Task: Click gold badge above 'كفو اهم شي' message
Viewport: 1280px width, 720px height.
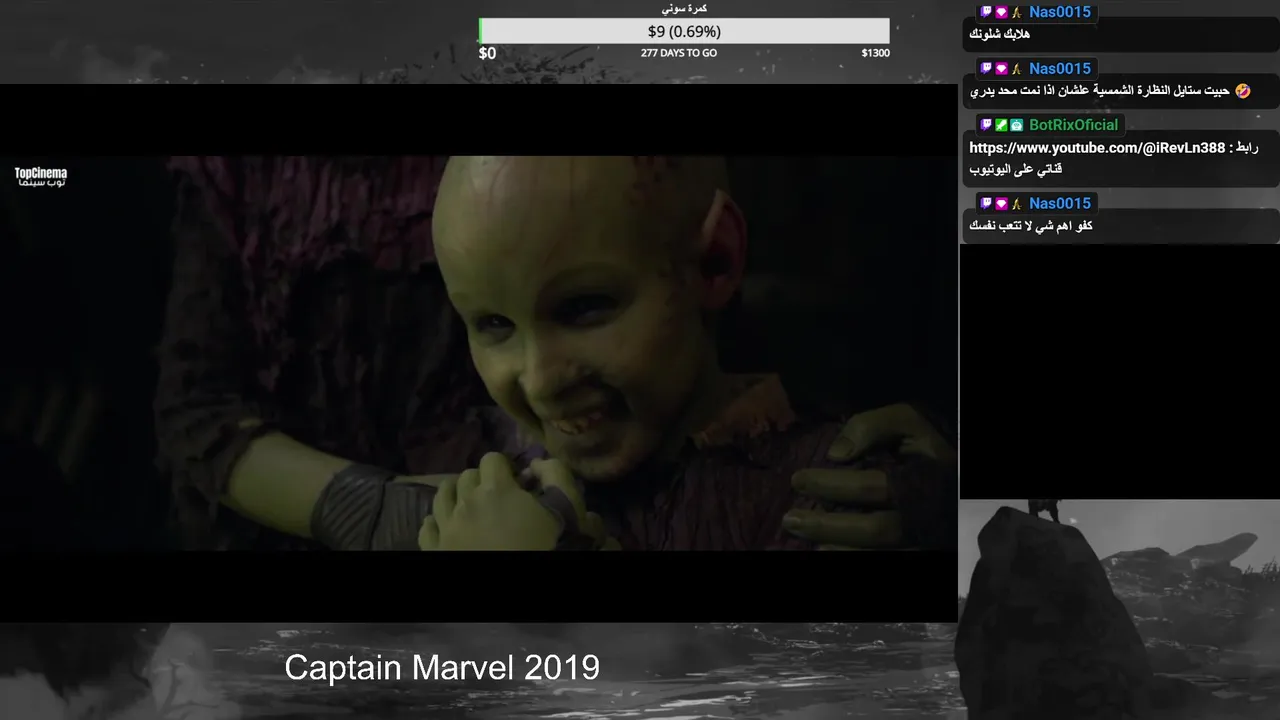Action: (1016, 203)
